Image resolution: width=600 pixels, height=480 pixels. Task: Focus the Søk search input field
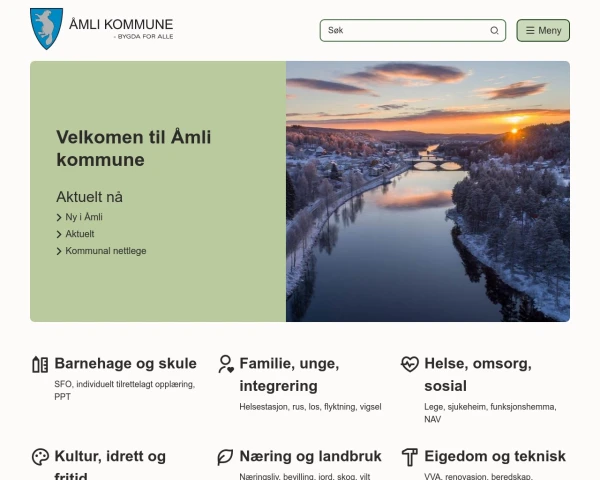405,31
